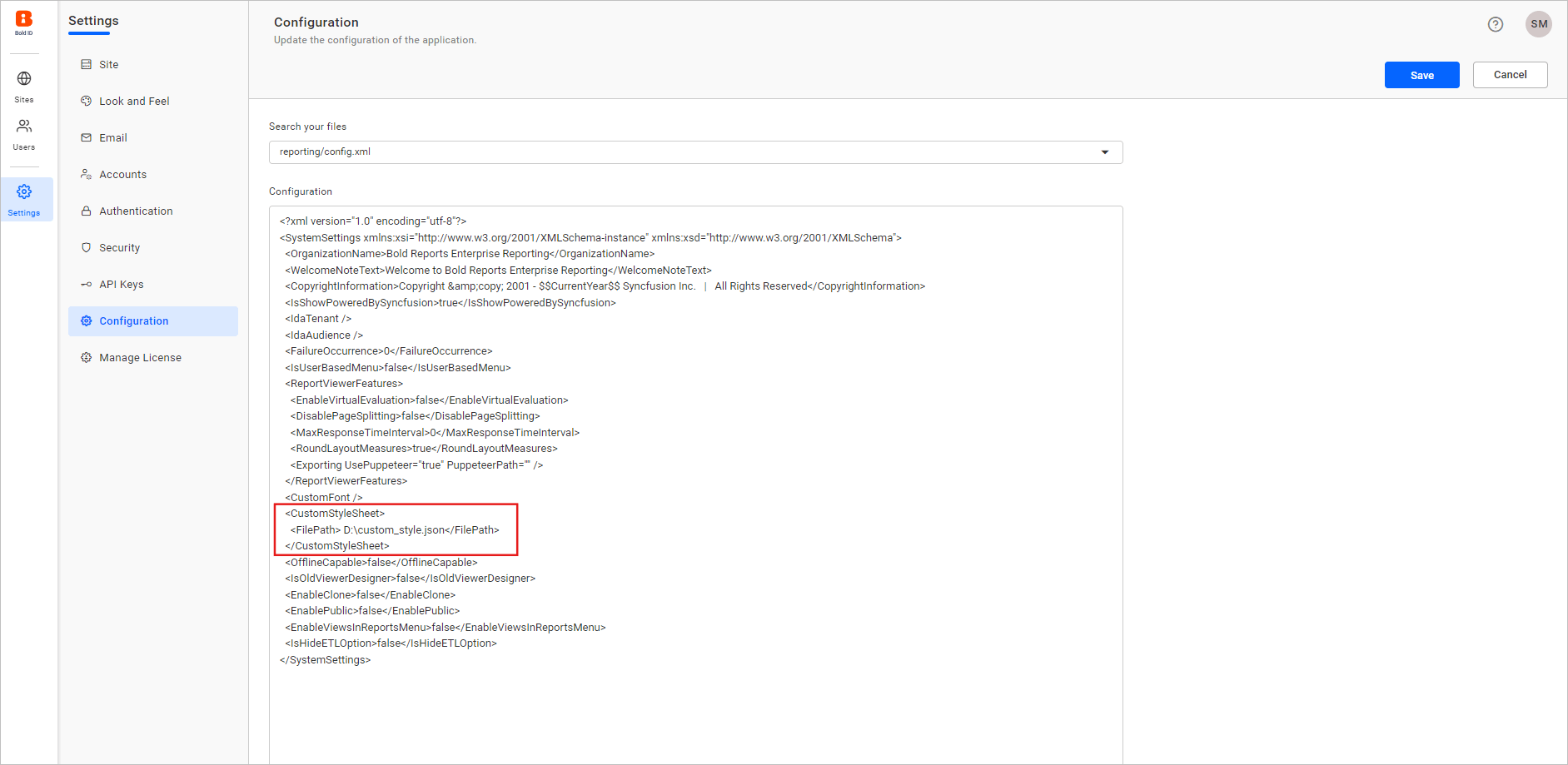Click the Settings heading tab
The height and width of the screenshot is (765, 1568).
[93, 21]
